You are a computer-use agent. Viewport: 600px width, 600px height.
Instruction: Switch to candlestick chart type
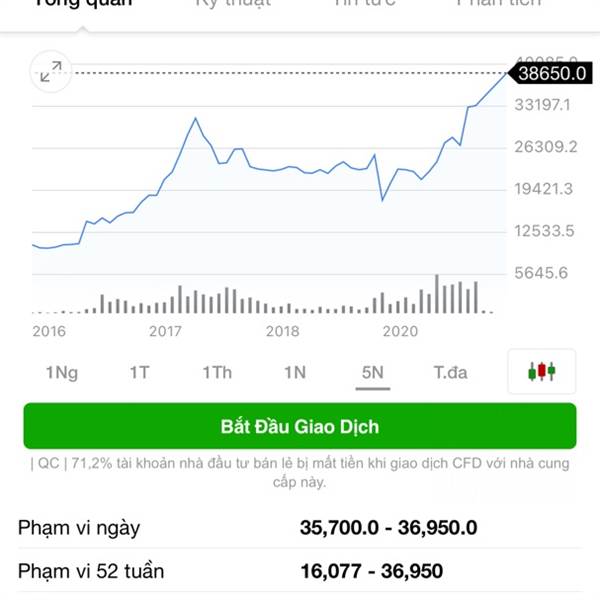[541, 371]
